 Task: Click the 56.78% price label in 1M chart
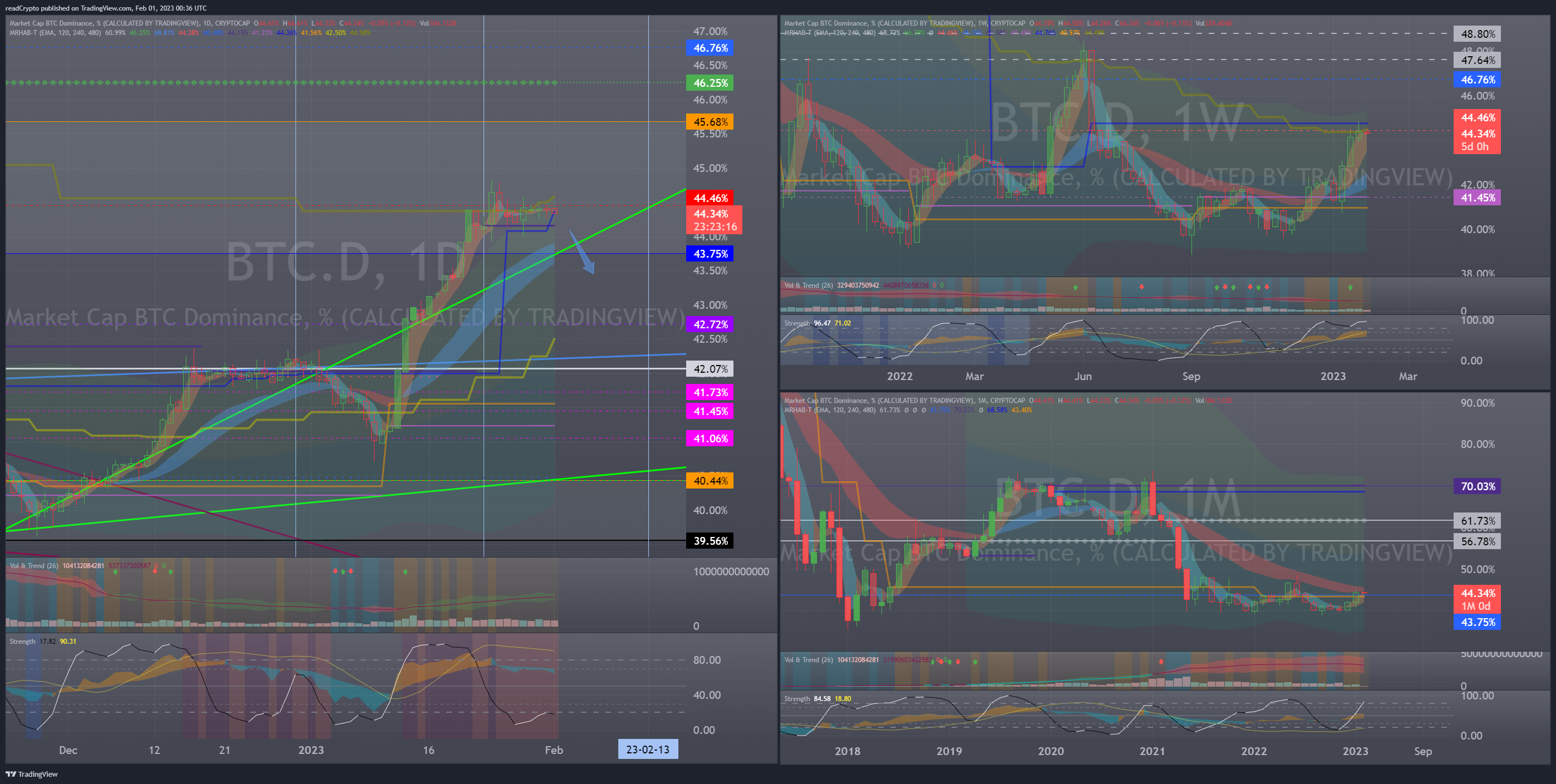(x=1478, y=542)
